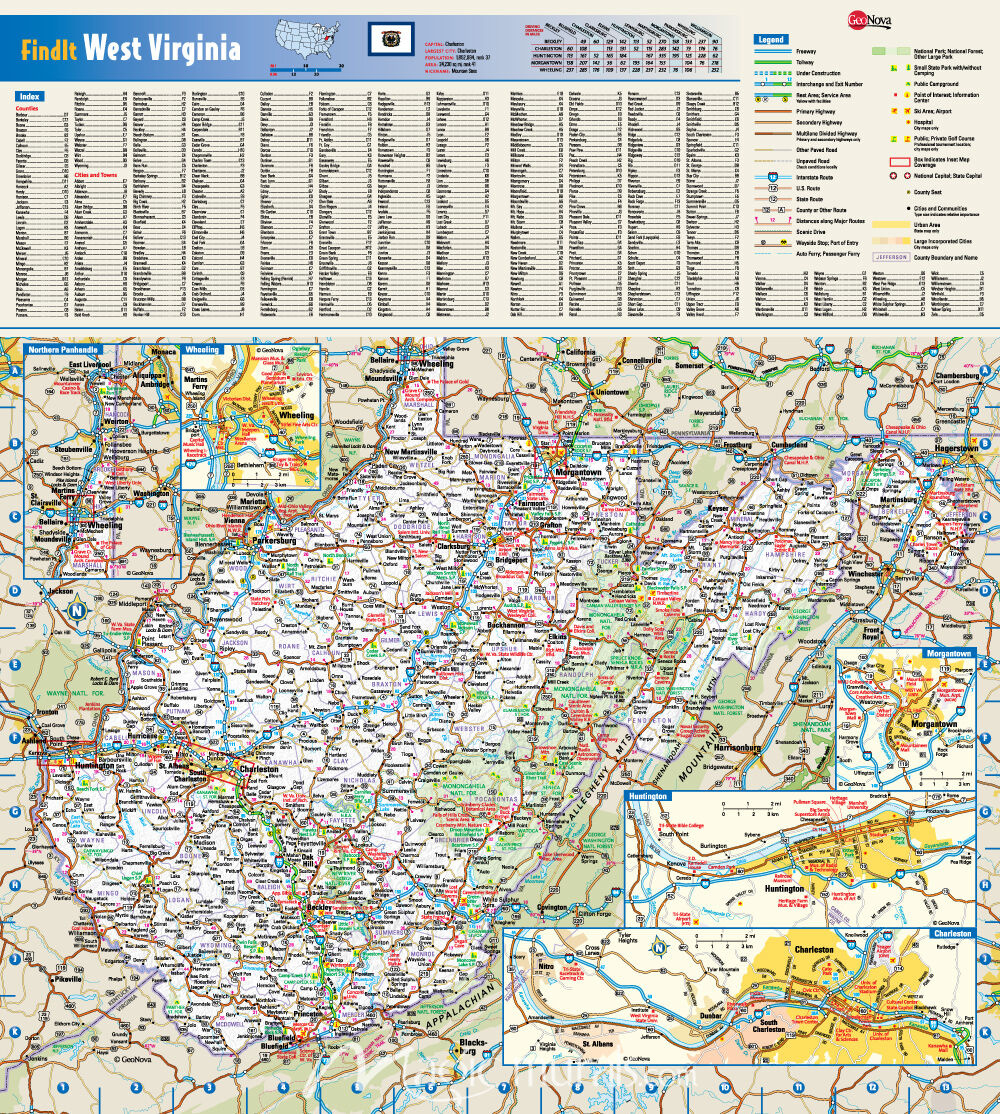Click the FindIt West Virginia title
Screen dimensions: 1000x1114
coord(132,47)
